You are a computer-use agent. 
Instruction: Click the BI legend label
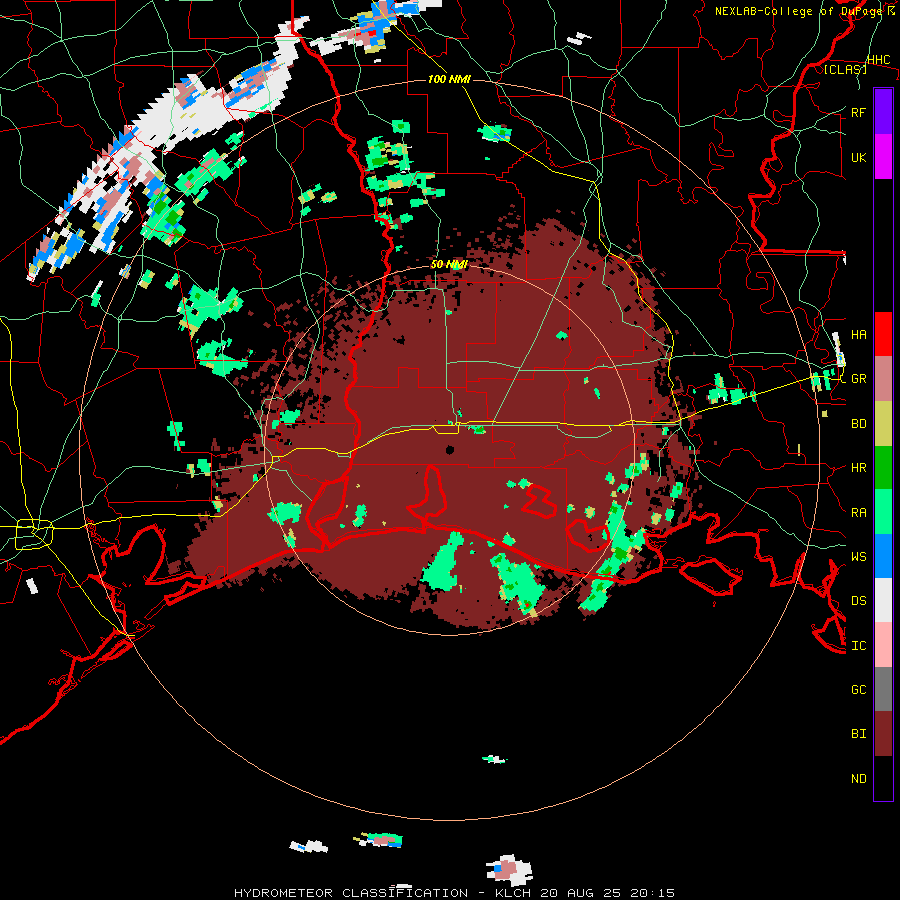pyautogui.click(x=858, y=734)
